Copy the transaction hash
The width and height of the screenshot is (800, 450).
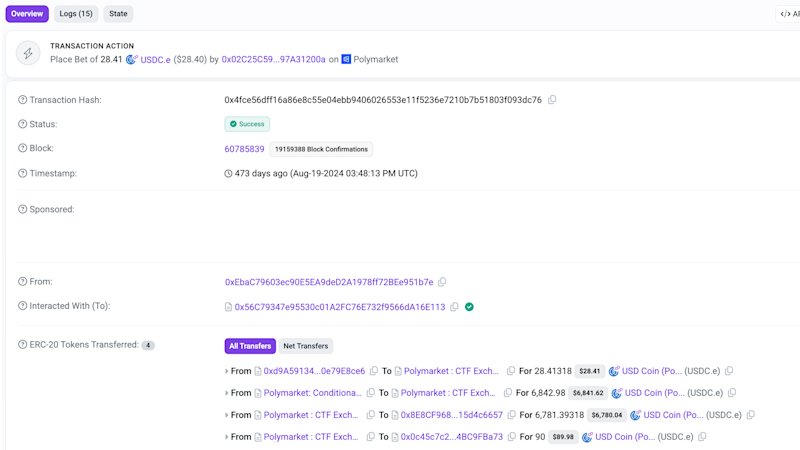(552, 100)
